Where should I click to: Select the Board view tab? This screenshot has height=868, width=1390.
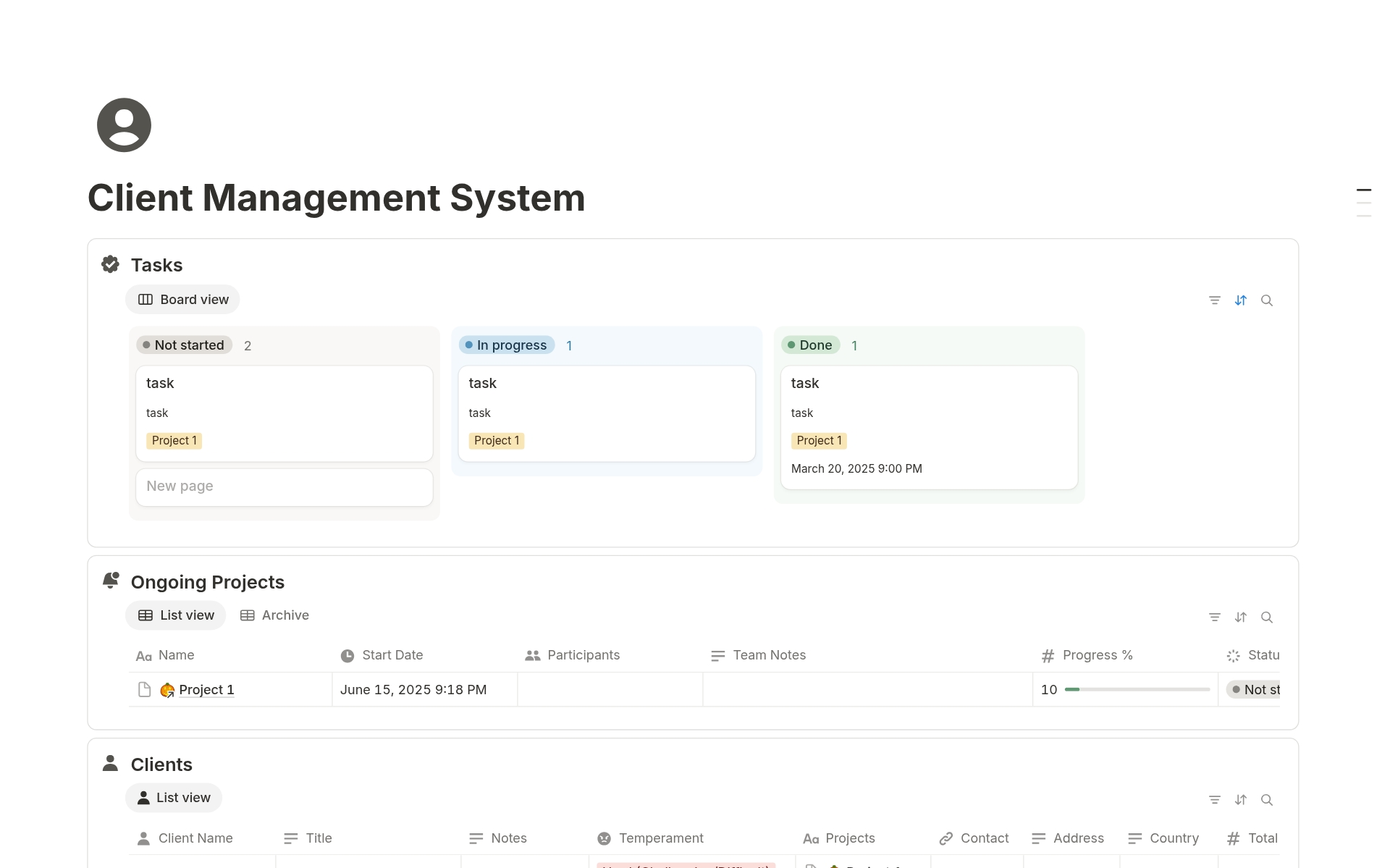182,300
